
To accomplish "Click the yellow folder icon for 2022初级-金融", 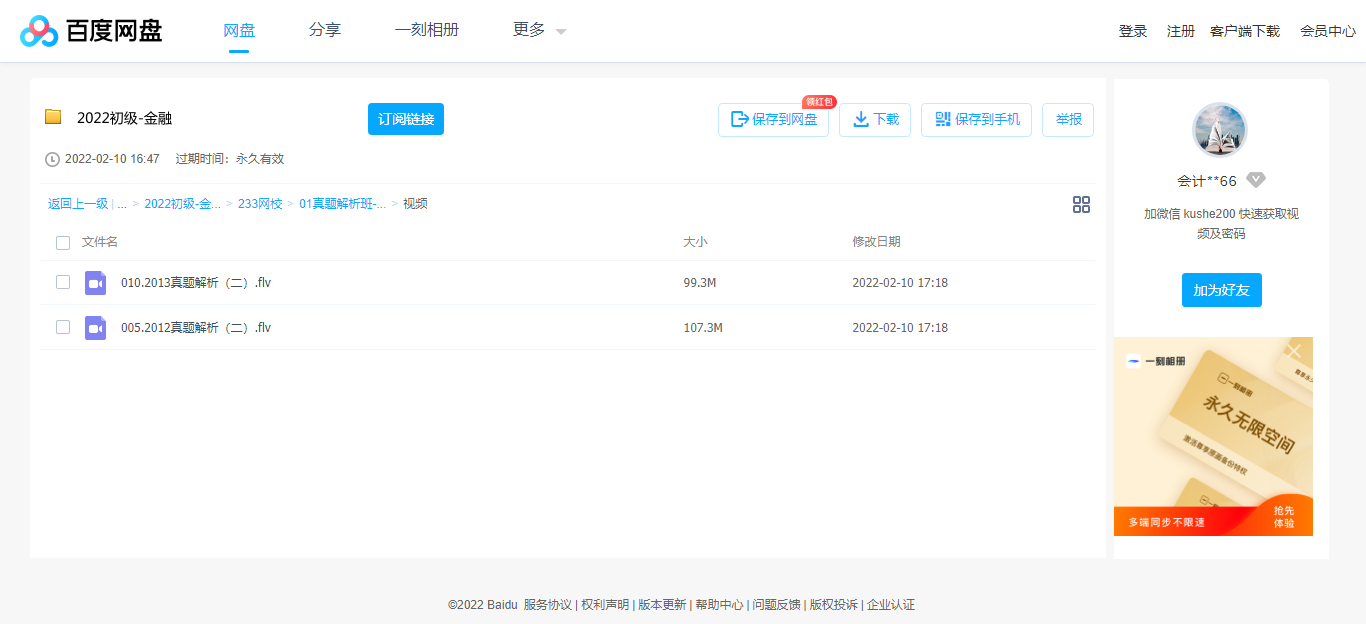I will tap(53, 117).
